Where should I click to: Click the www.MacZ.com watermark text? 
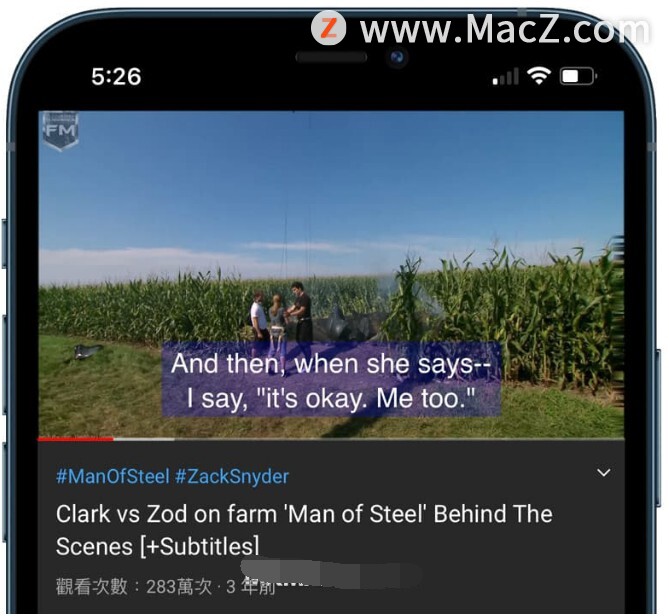pos(505,29)
